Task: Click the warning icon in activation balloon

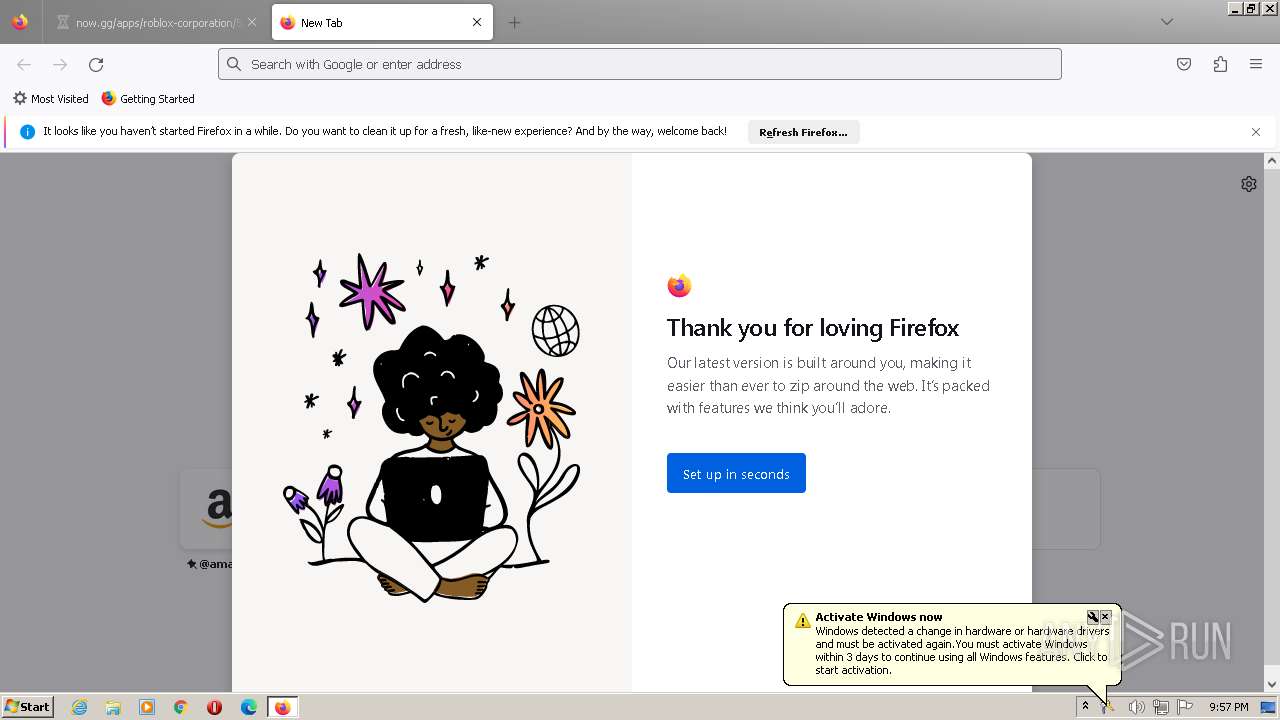Action: coord(802,621)
